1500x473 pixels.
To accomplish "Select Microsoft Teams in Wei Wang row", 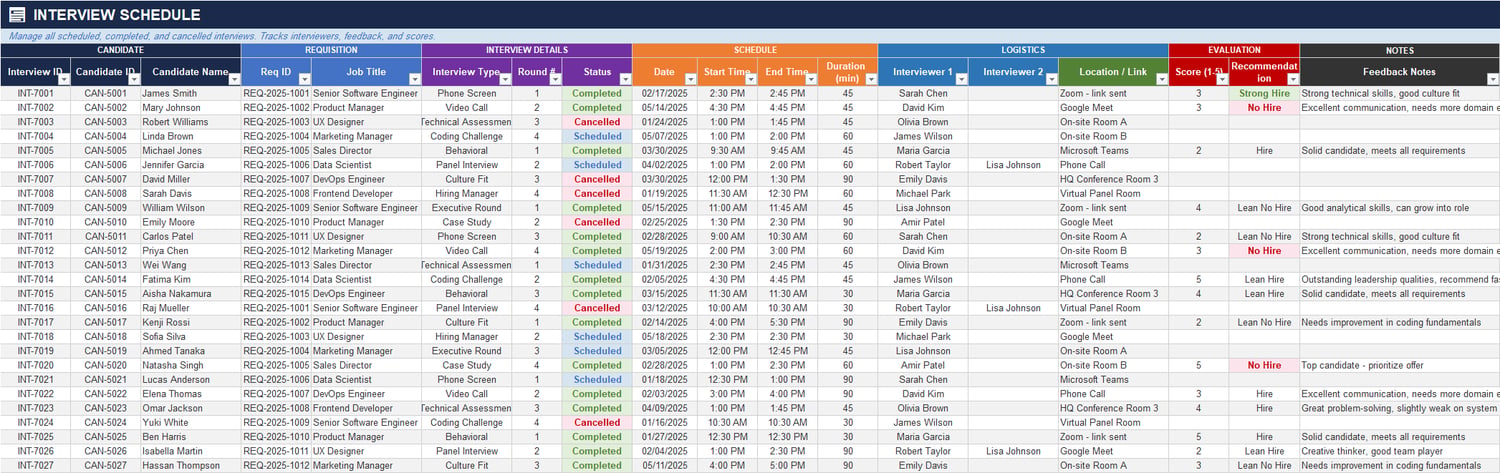I will (1113, 265).
